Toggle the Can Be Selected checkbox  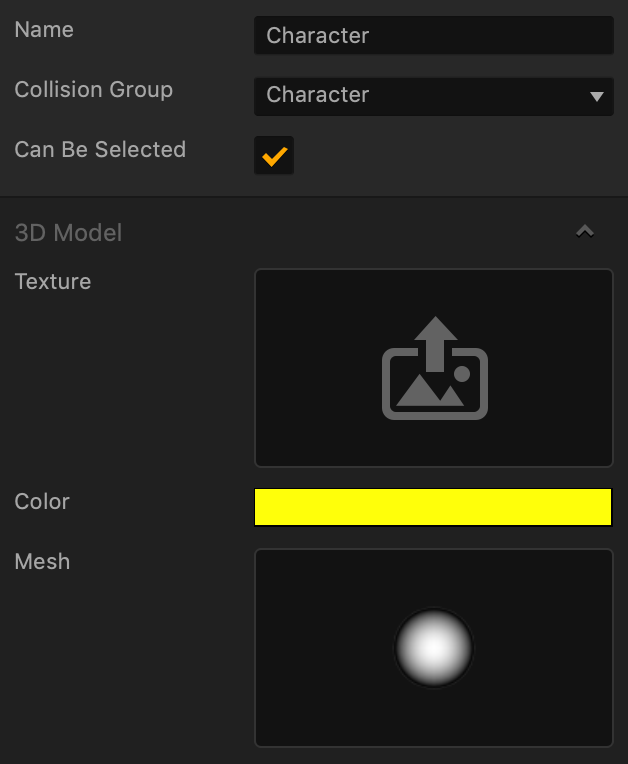click(274, 157)
